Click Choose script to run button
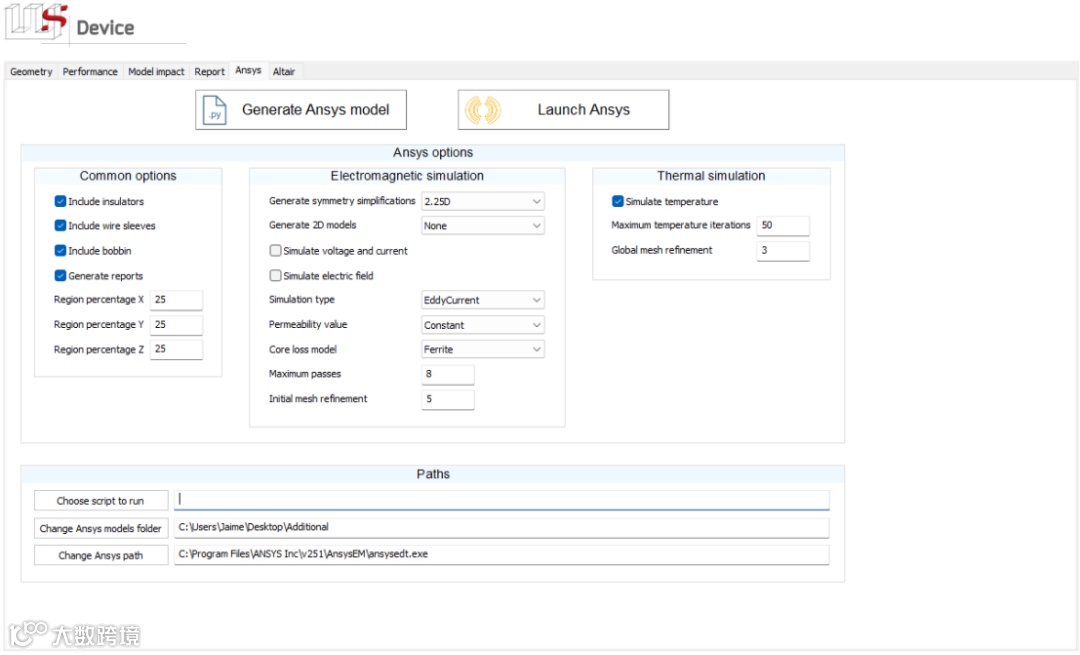The height and width of the screenshot is (655, 1080). click(101, 501)
